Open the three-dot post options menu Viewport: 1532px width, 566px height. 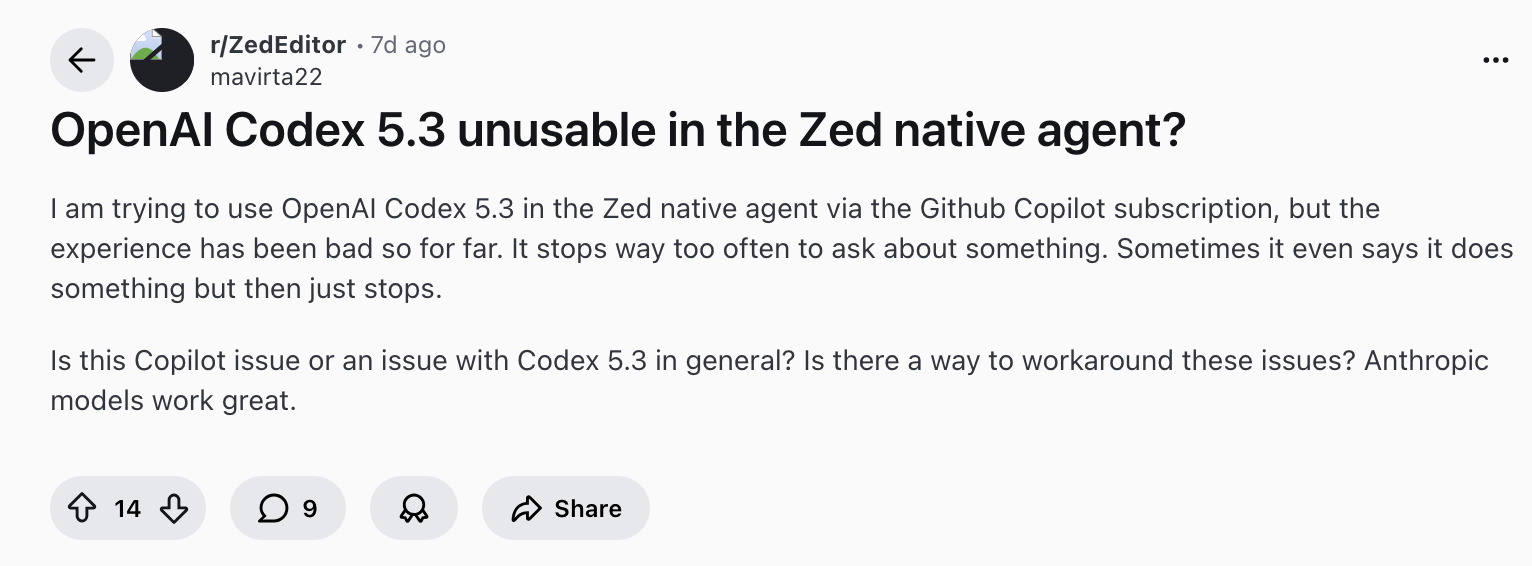pos(1495,60)
